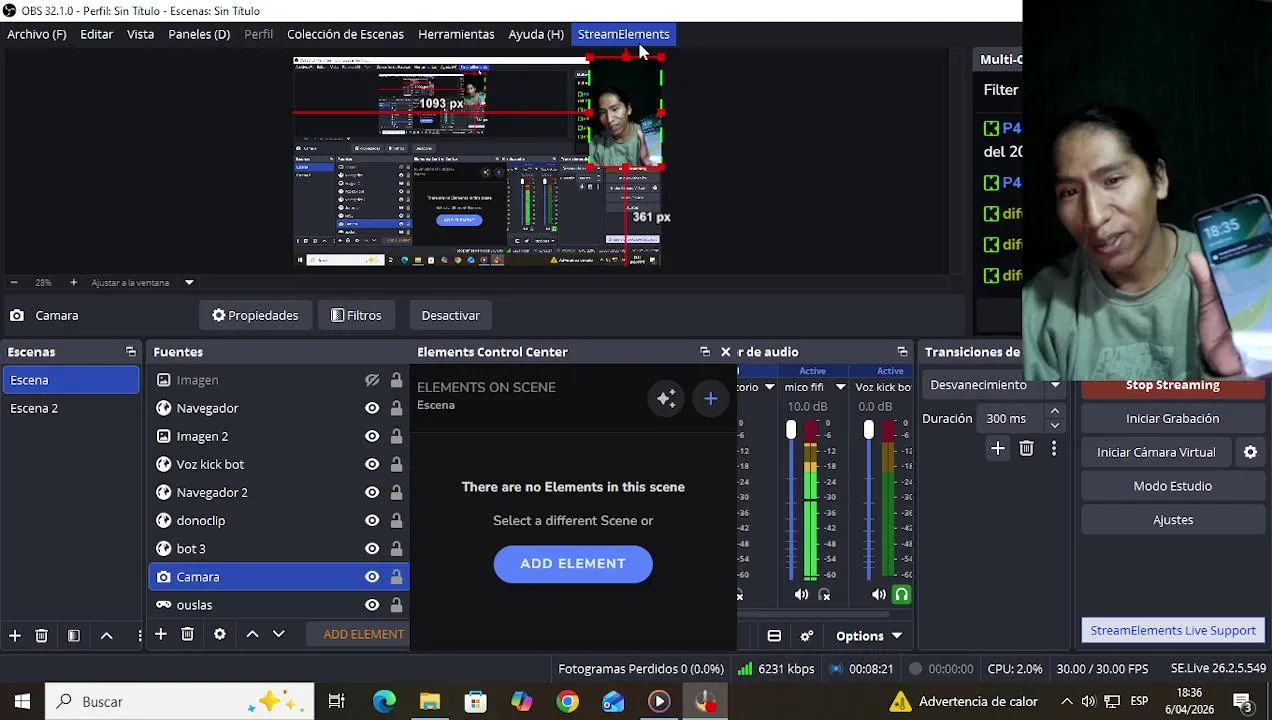Screen dimensions: 1272x720
Task: Click the transition duration field
Action: tap(1012, 419)
